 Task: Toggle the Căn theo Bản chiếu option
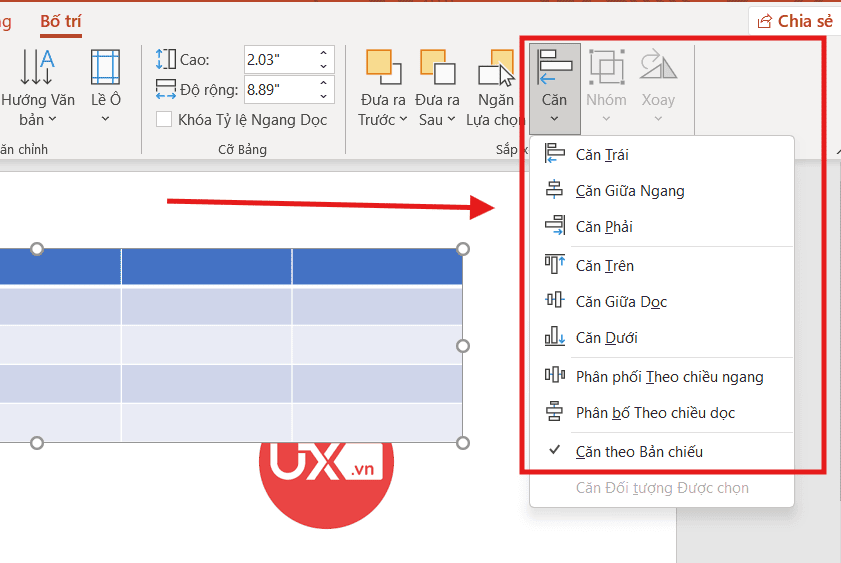(639, 451)
